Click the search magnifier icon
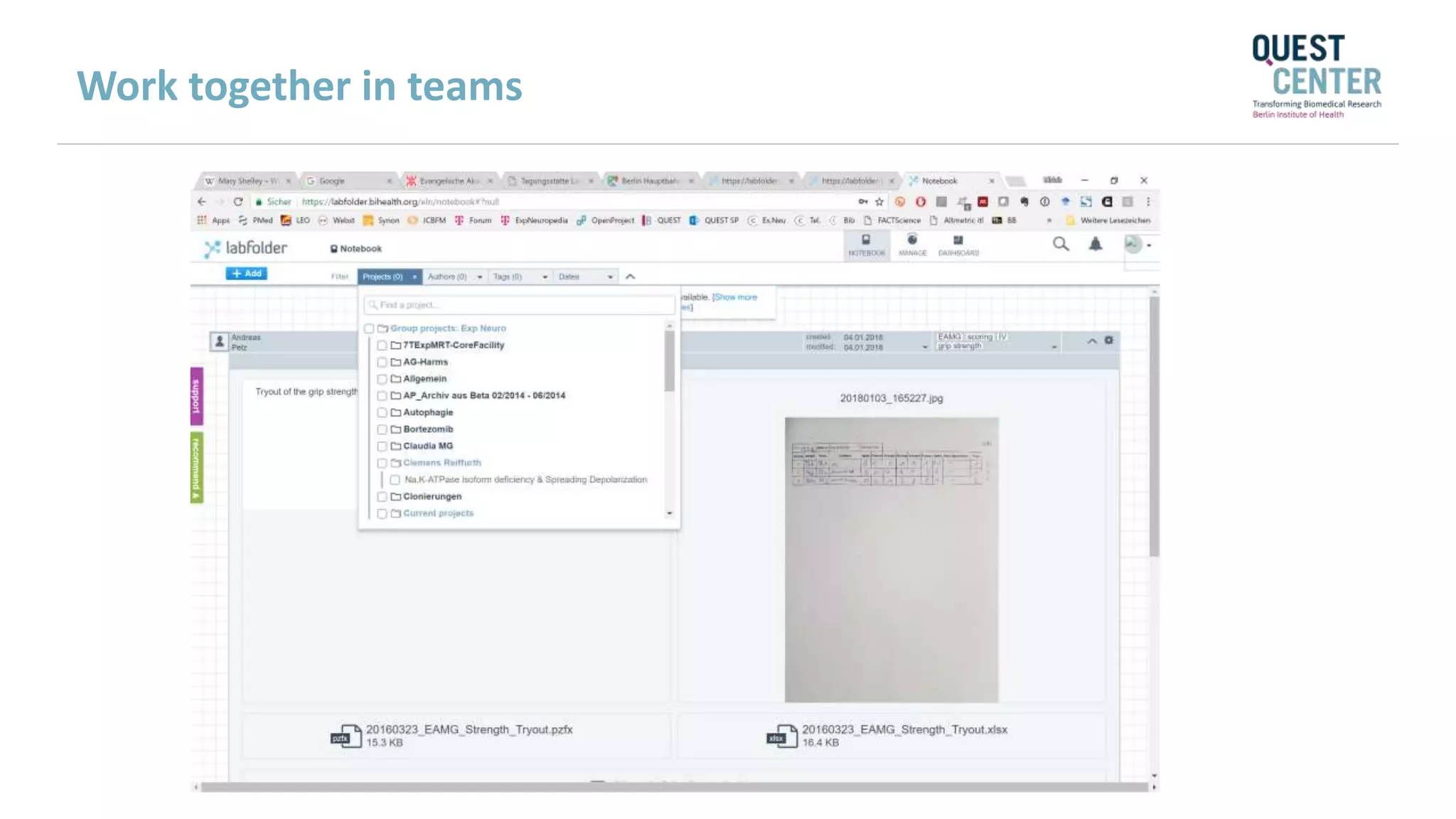 1061,245
